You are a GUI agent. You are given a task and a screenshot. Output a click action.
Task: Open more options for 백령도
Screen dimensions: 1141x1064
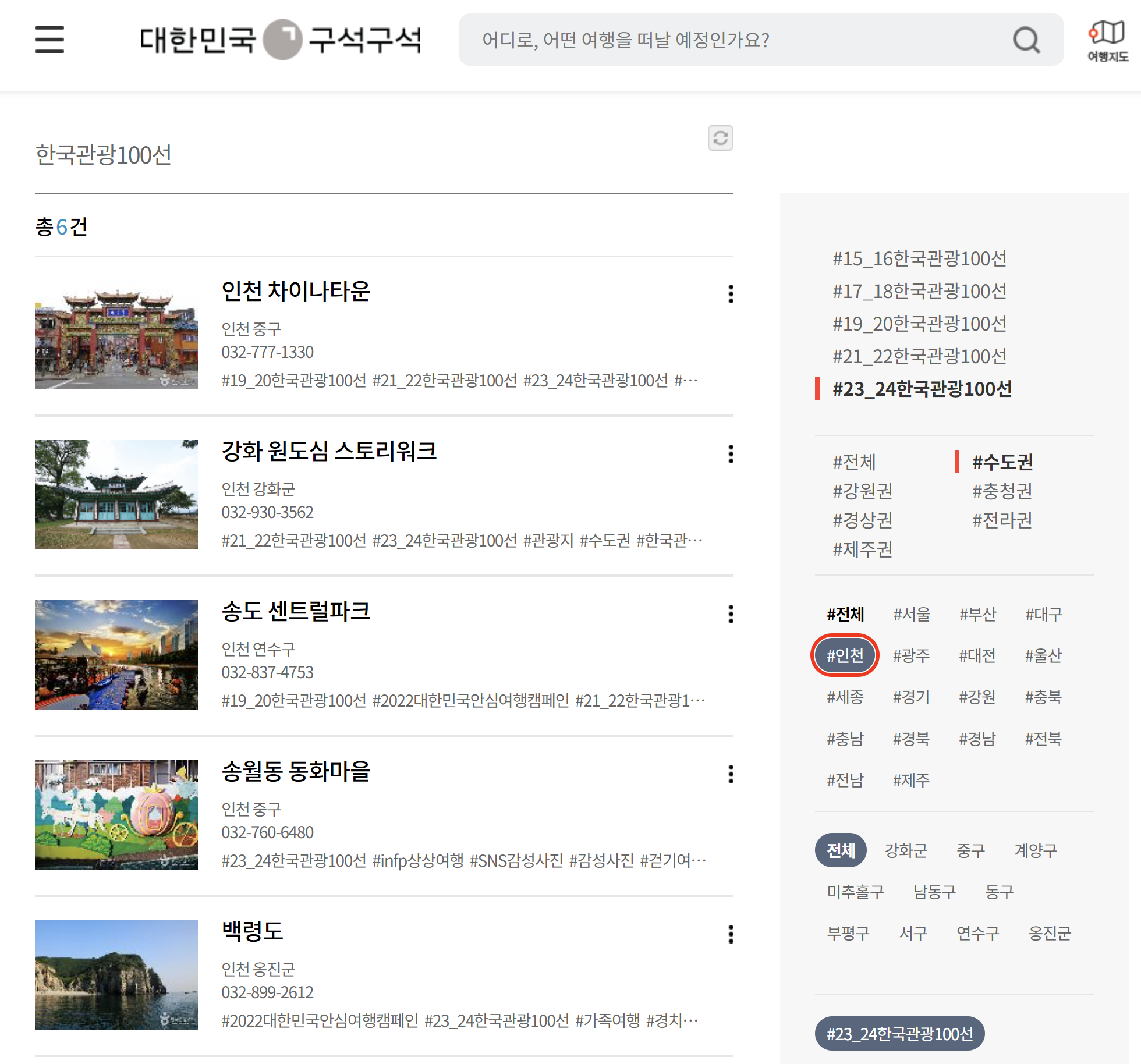click(x=731, y=934)
